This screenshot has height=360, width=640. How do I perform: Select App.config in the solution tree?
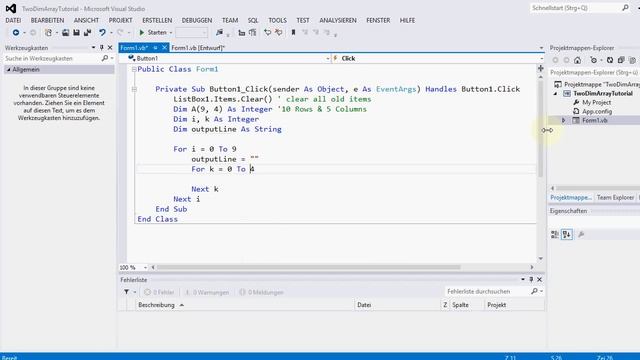tap(597, 111)
